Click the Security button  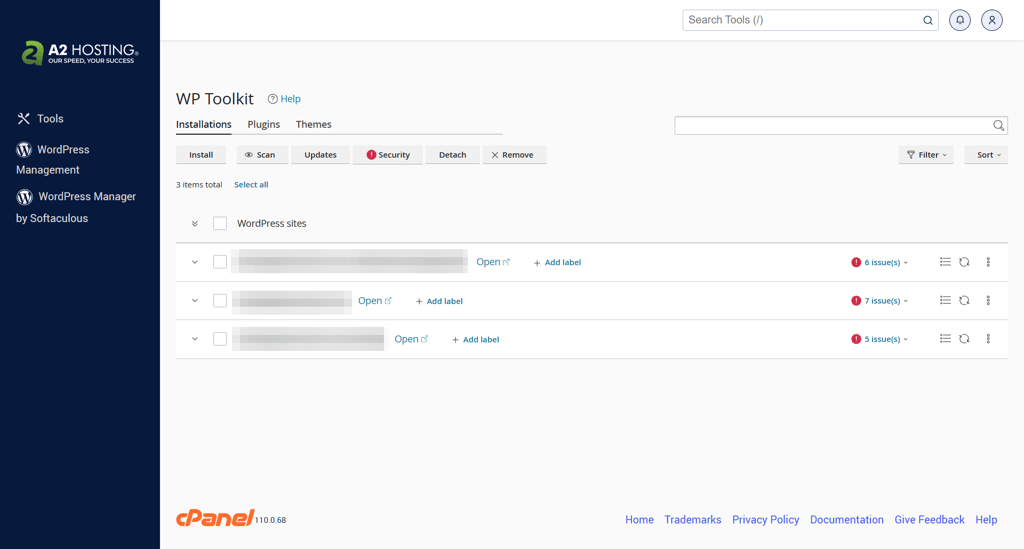click(x=388, y=155)
